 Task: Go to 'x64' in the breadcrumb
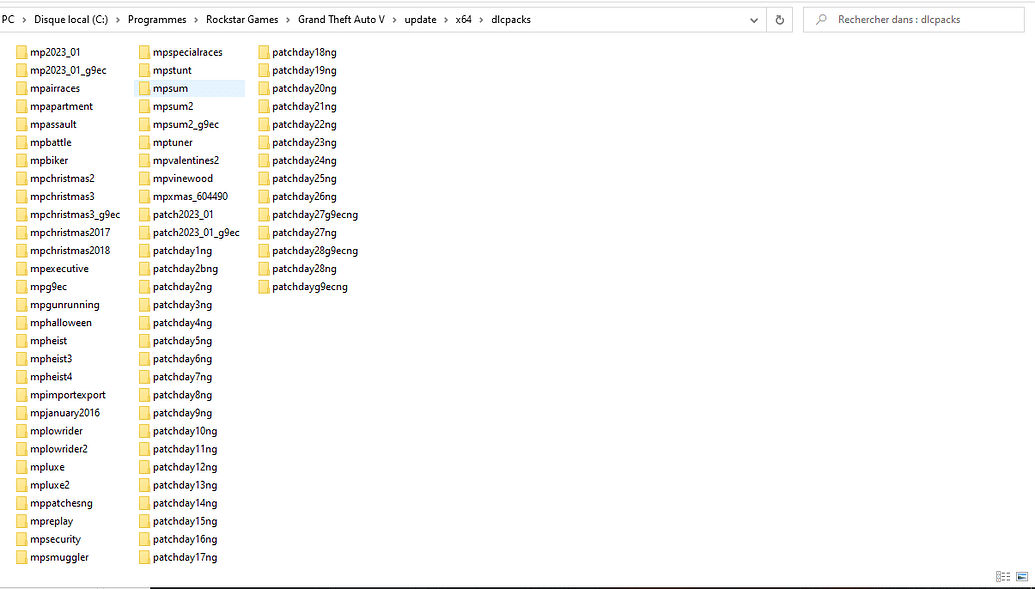463,20
